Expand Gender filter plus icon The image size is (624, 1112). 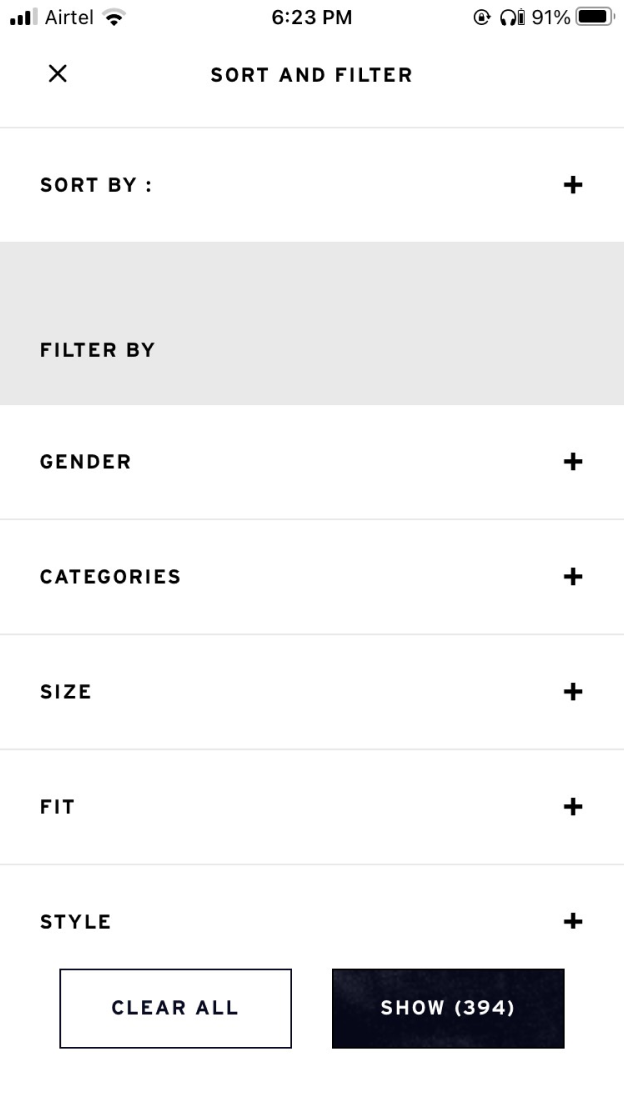tap(573, 461)
